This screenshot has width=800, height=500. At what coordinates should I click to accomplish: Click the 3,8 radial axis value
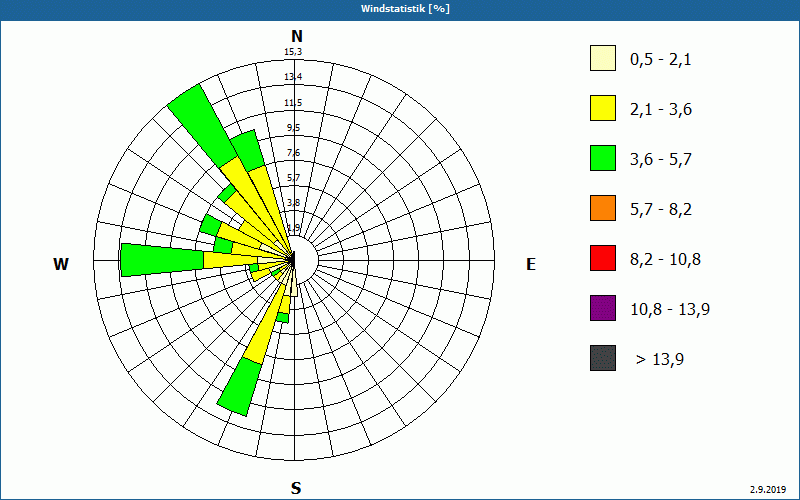pos(293,203)
